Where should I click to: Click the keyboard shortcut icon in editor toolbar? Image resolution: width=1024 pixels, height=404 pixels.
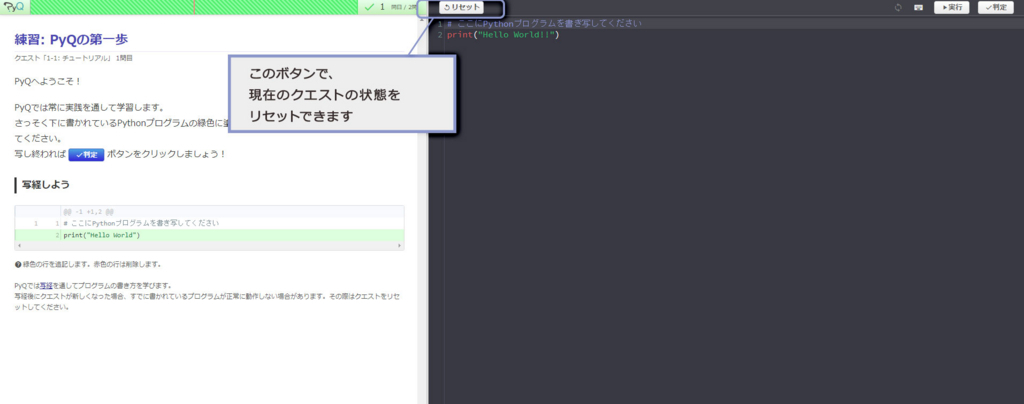tap(918, 8)
